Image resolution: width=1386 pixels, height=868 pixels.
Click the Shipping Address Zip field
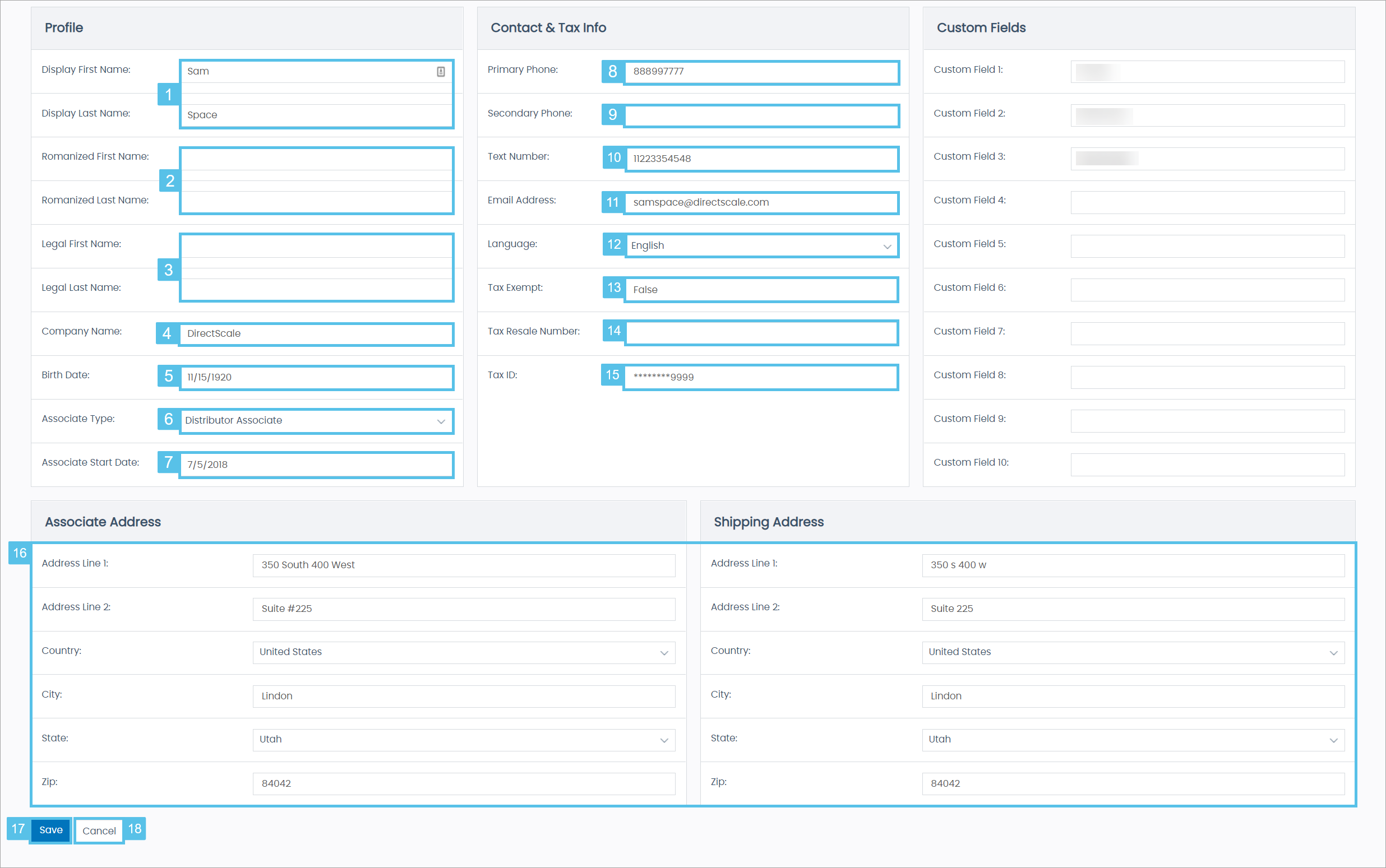(1133, 783)
